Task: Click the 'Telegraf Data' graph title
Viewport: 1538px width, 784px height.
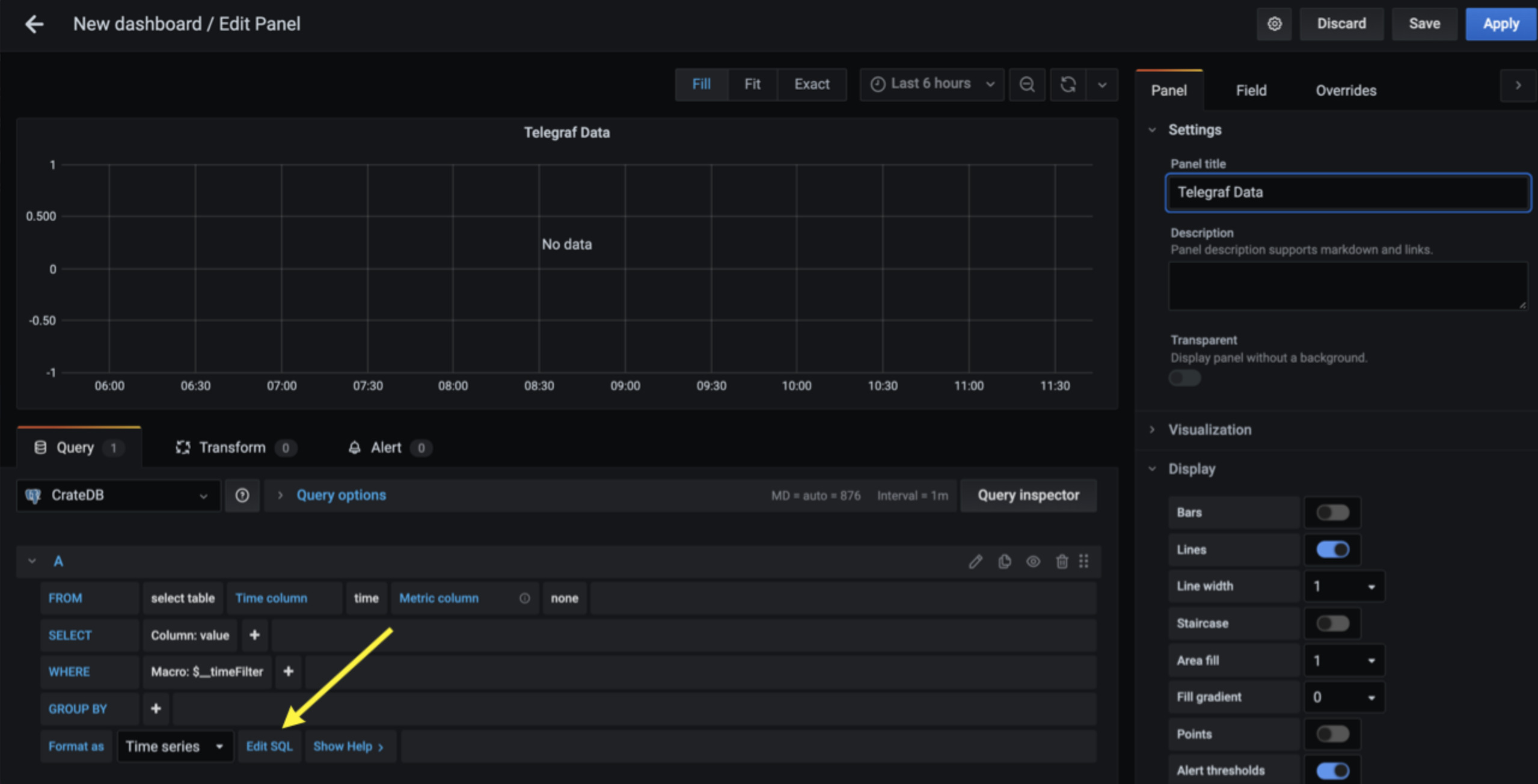Action: [x=566, y=133]
